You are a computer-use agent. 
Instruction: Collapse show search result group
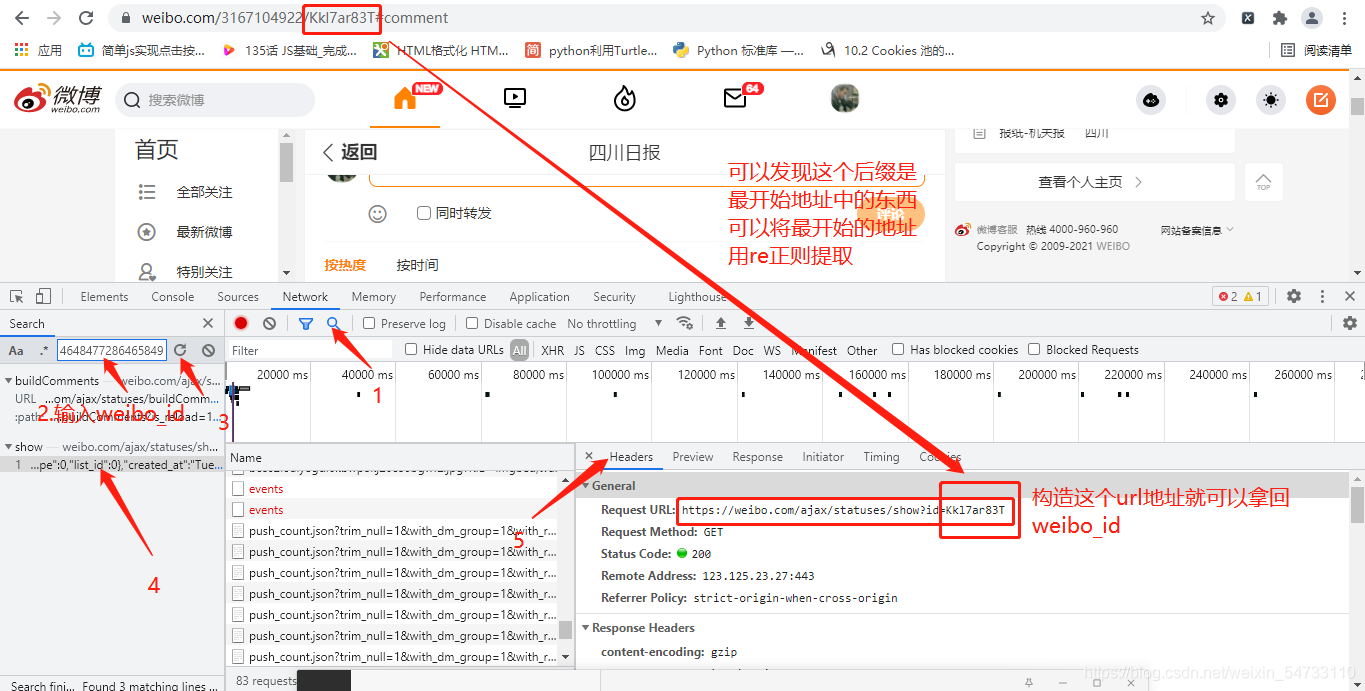(9, 447)
